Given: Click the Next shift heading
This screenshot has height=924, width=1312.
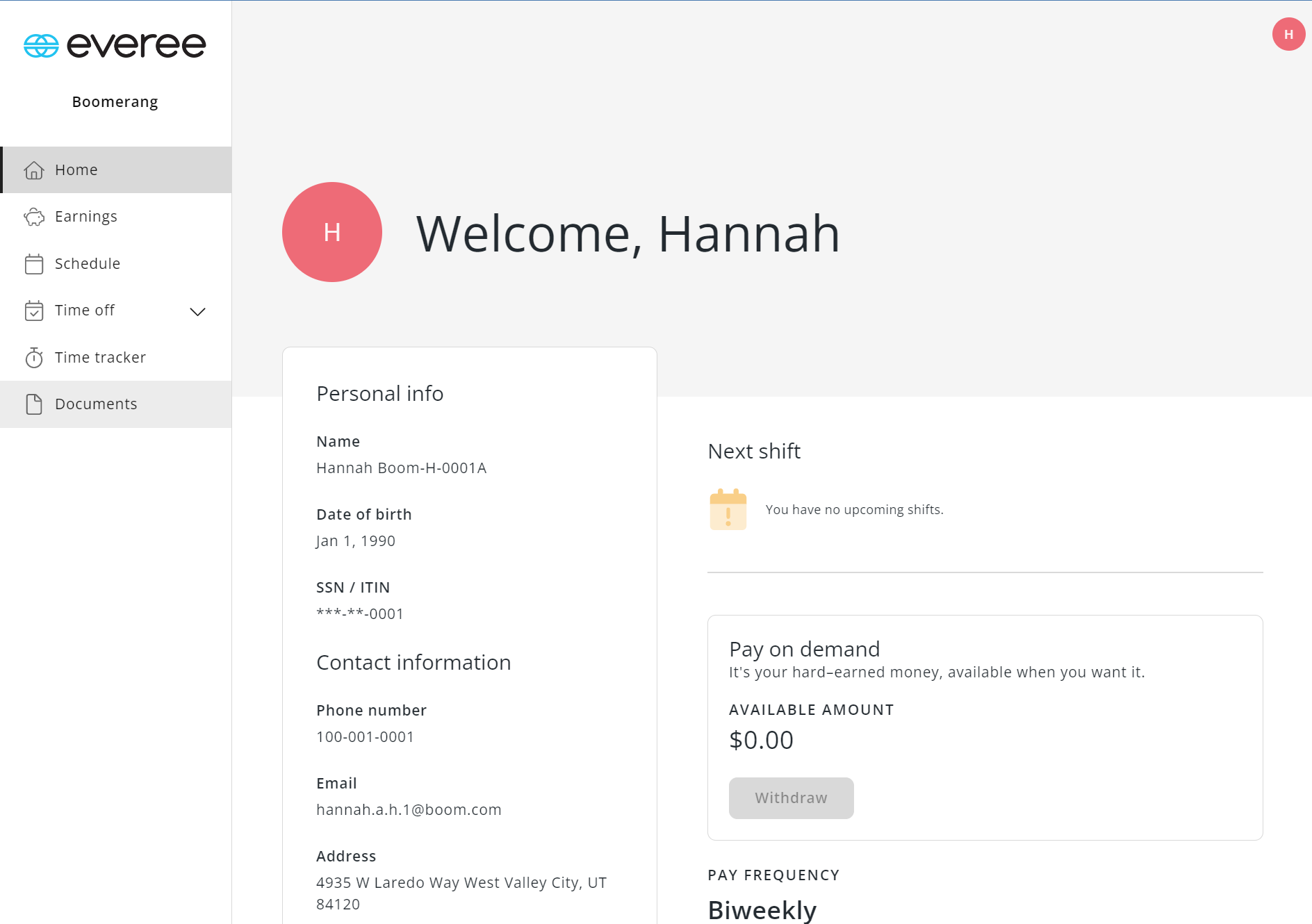Looking at the screenshot, I should 755,452.
